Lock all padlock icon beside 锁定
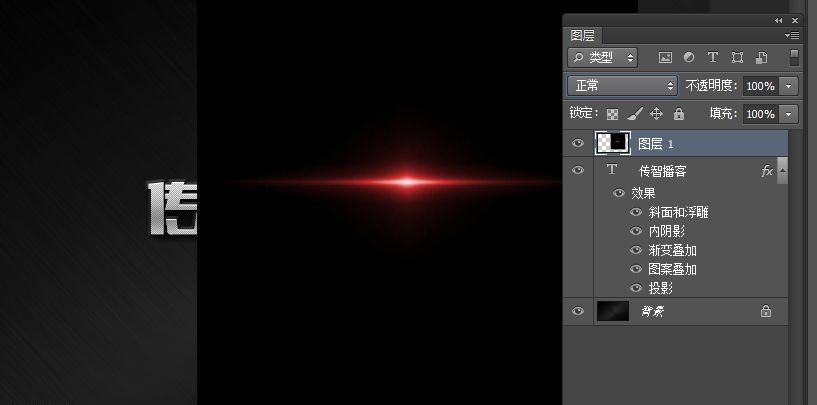Image resolution: width=817 pixels, height=405 pixels. pos(678,113)
